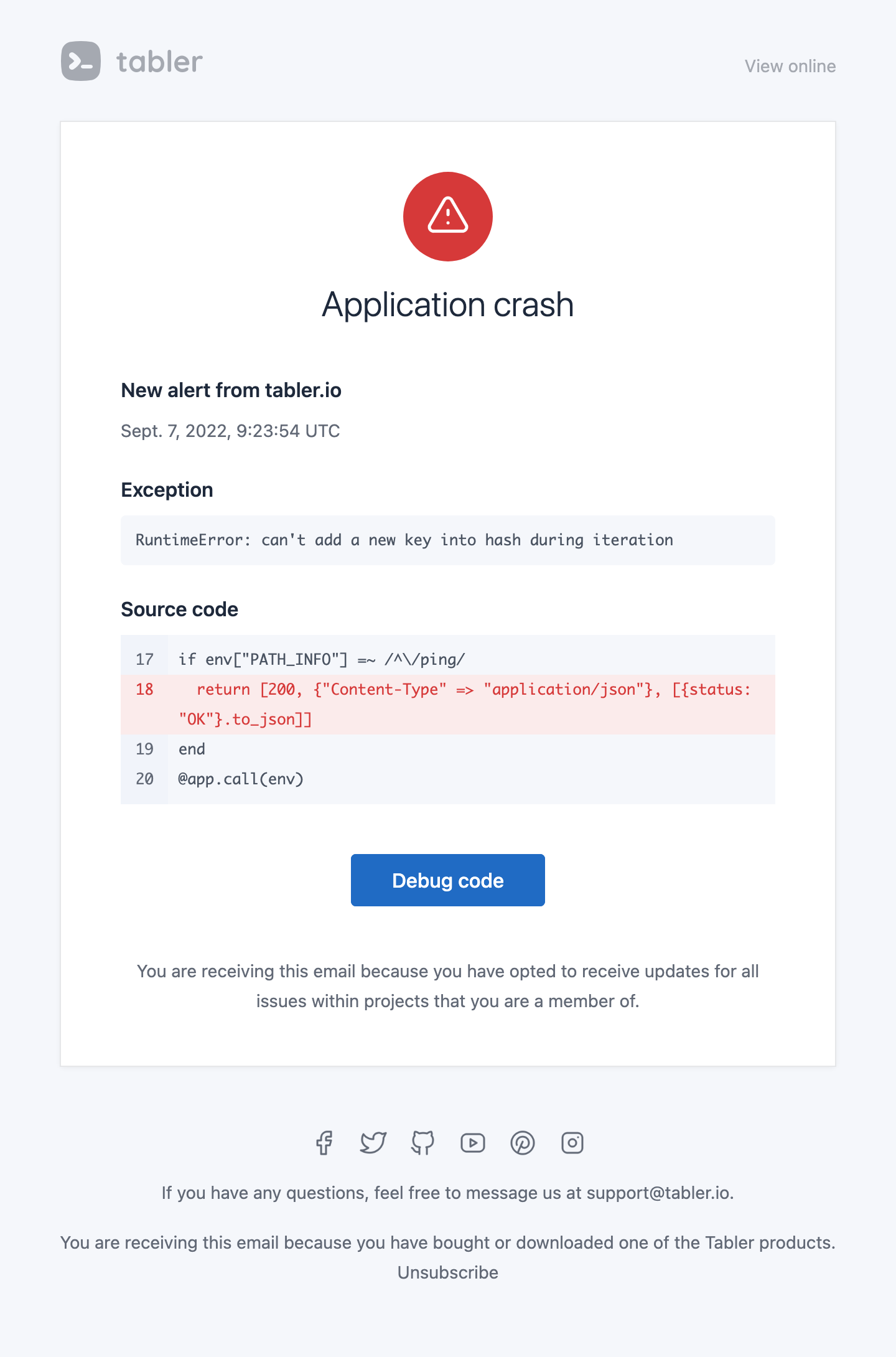Click the tabler wordmark text
Screen dimensions: 896x1357
[x=159, y=62]
